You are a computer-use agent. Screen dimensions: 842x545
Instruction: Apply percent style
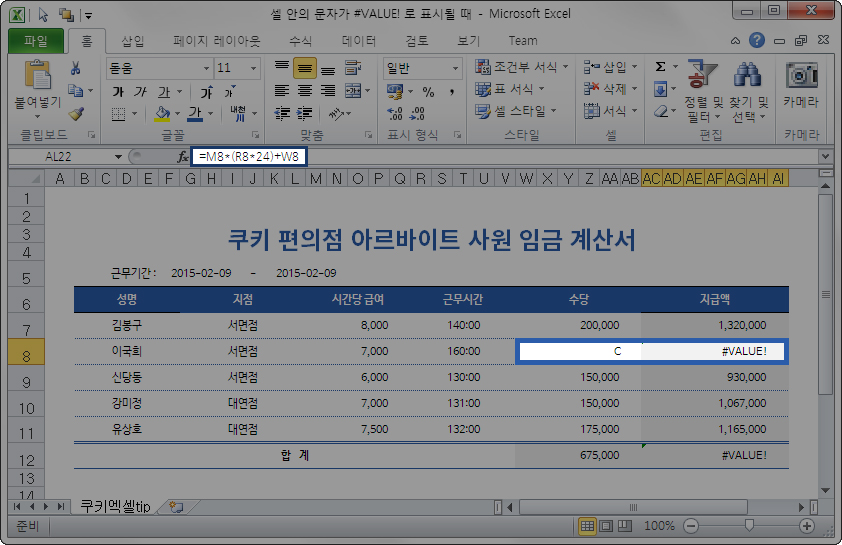point(428,92)
